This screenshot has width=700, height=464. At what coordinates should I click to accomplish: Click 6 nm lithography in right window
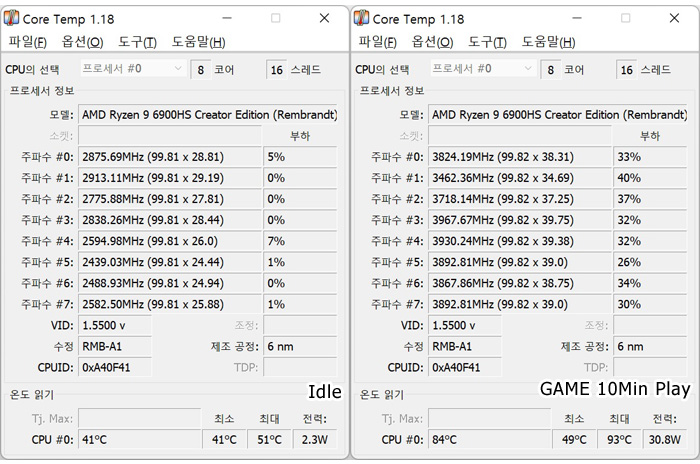coord(650,346)
